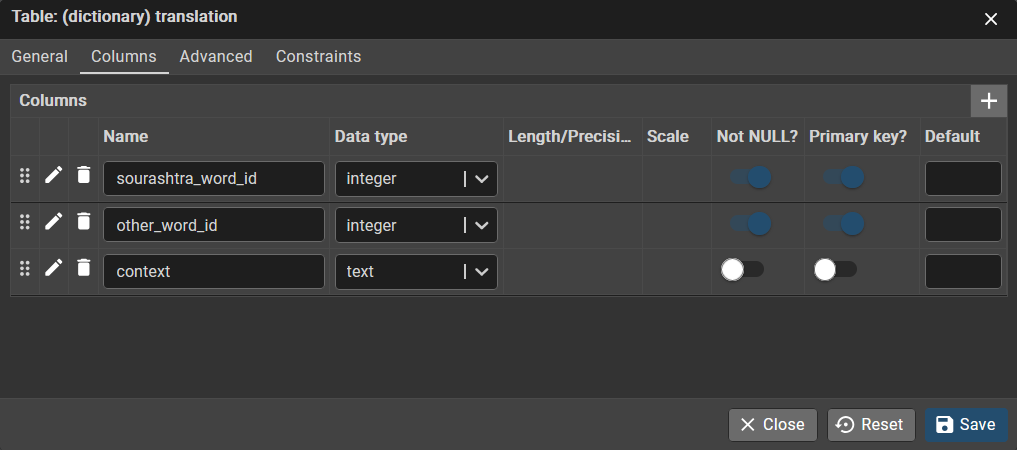
Task: Click the dialog title Table: (dictionary) translation
Action: coord(125,17)
